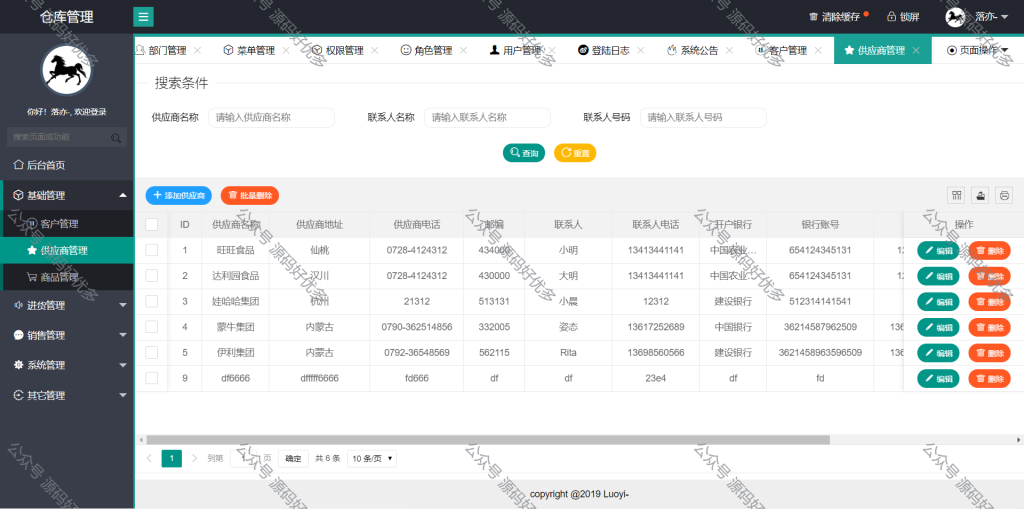The width and height of the screenshot is (1024, 509).
Task: Click 清除缓存 trash icon in header
Action: click(x=813, y=17)
